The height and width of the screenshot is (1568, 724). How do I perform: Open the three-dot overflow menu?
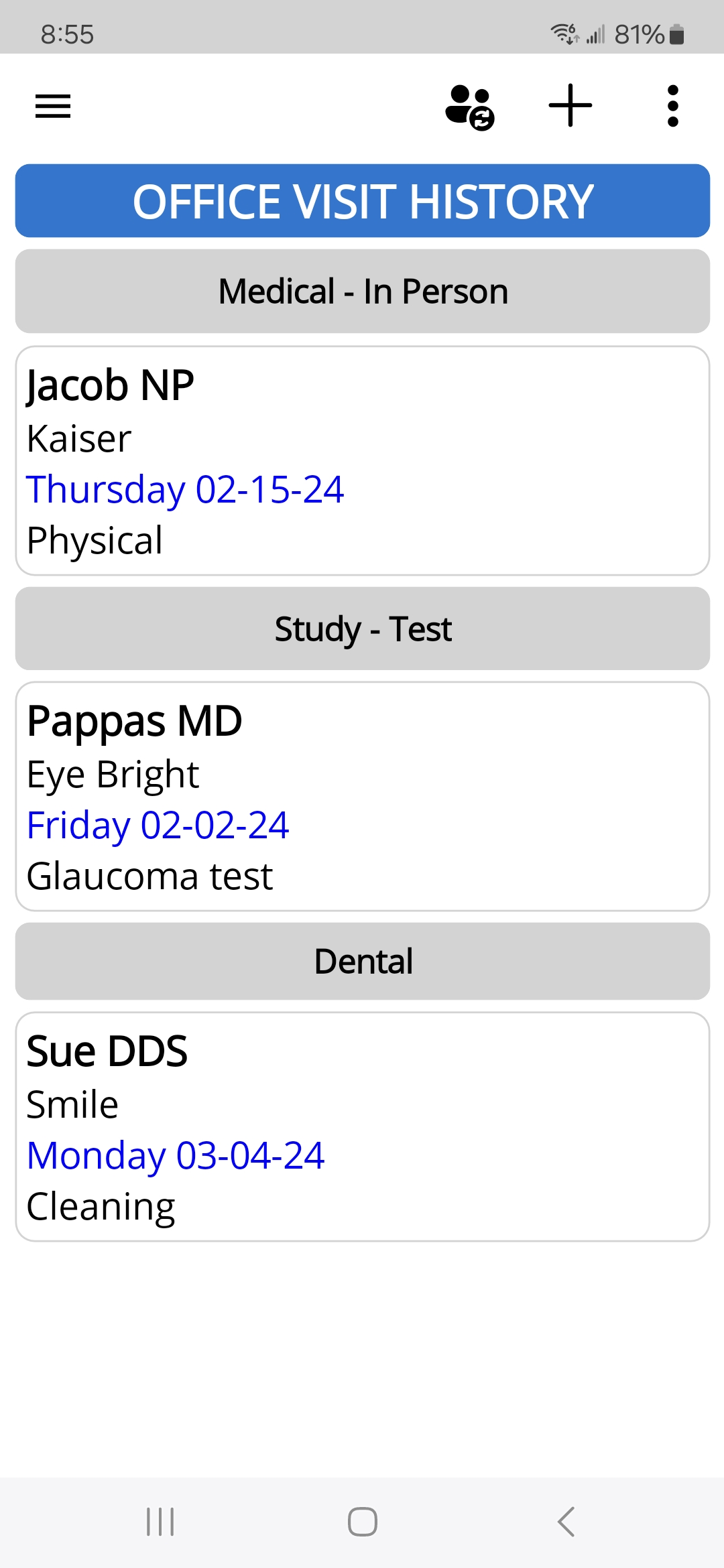tap(673, 106)
